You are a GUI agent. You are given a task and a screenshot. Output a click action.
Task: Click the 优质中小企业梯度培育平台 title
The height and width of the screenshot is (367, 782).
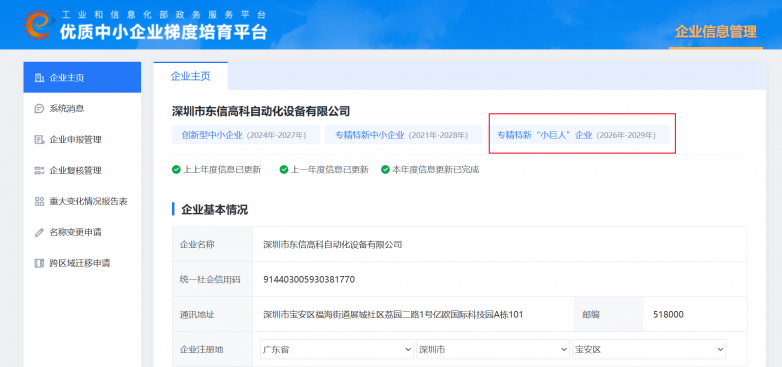[x=164, y=32]
